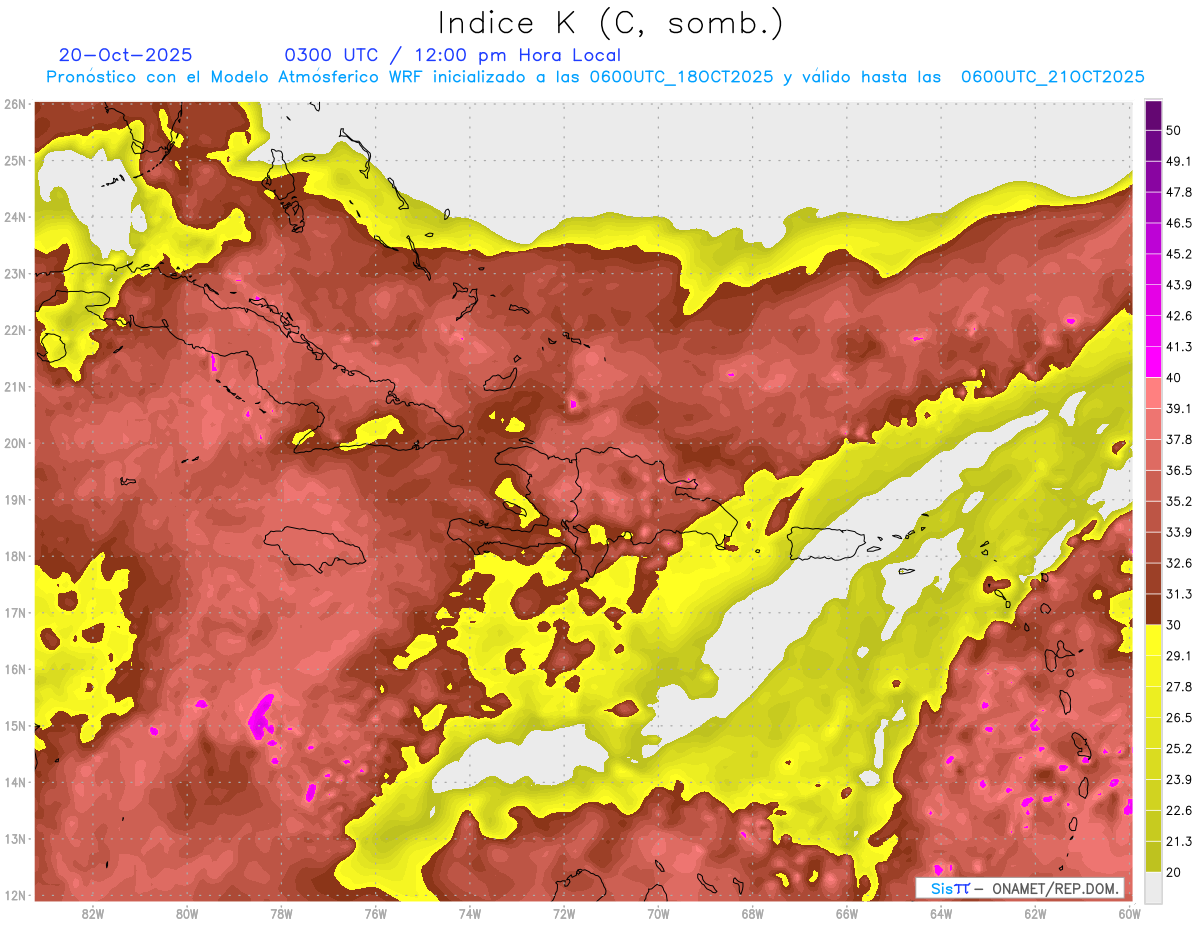The image size is (1200, 927).
Task: Click the '40' color bar label
Action: click(1173, 378)
